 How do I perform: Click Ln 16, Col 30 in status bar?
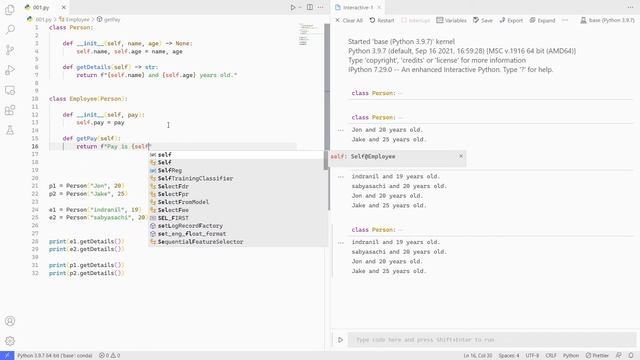[x=478, y=356]
